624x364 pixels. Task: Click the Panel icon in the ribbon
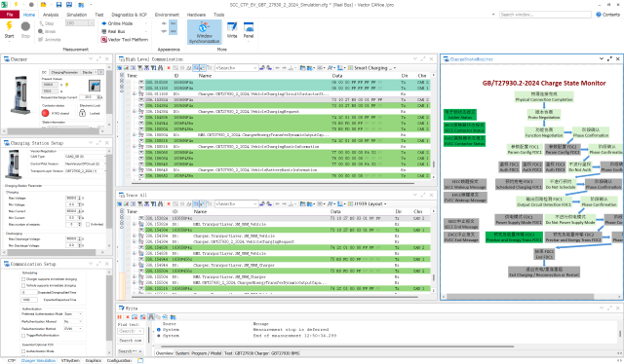249,27
